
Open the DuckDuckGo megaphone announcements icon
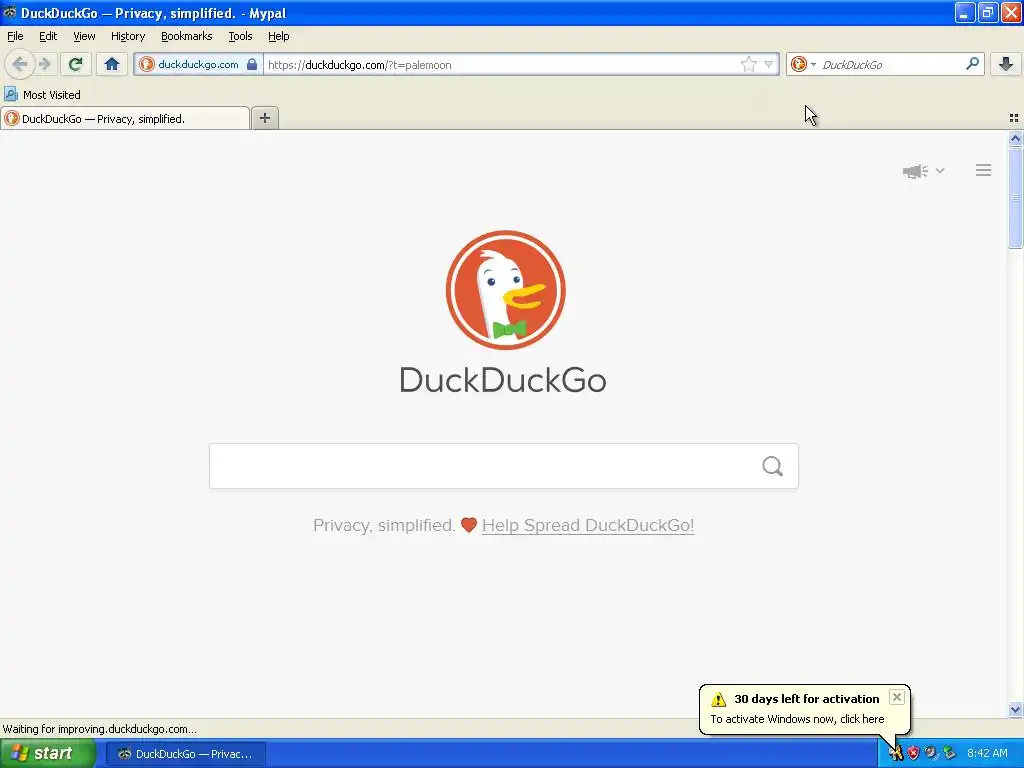click(x=915, y=171)
